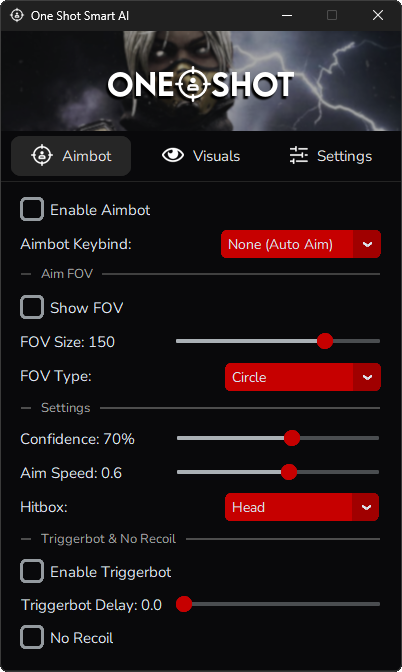The height and width of the screenshot is (672, 402).
Task: Open the None (Auto Aim) keybind dropdown
Action: point(301,244)
